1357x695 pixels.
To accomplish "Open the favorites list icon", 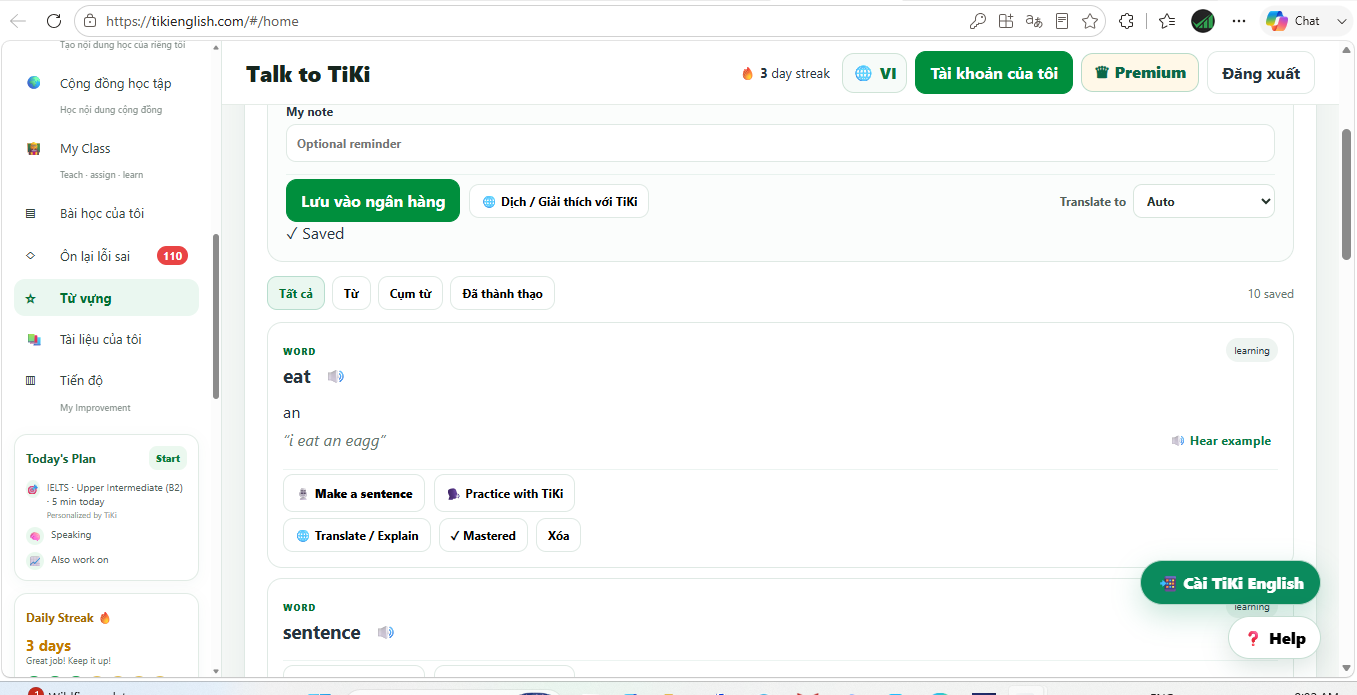I will click(x=1167, y=21).
